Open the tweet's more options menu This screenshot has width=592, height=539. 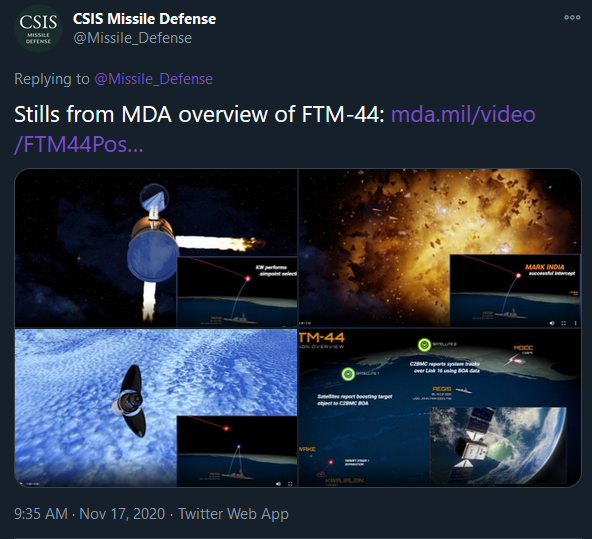[572, 17]
